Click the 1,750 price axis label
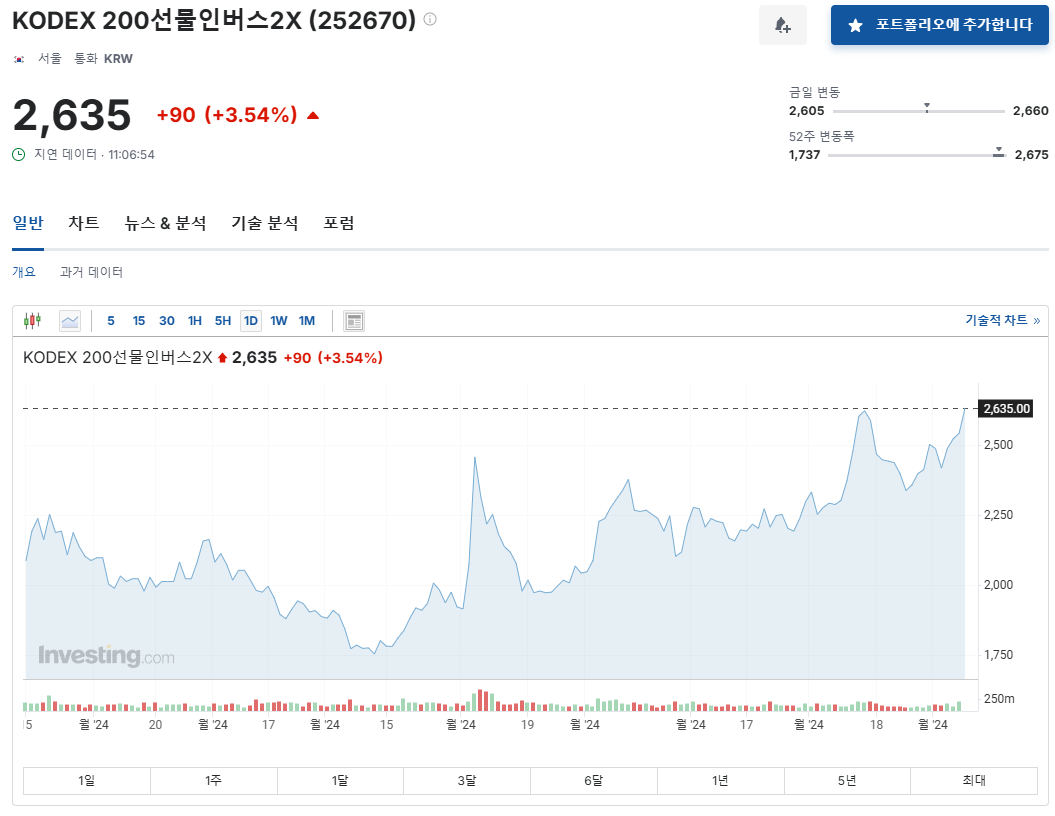Image resolution: width=1055 pixels, height=816 pixels. [998, 655]
